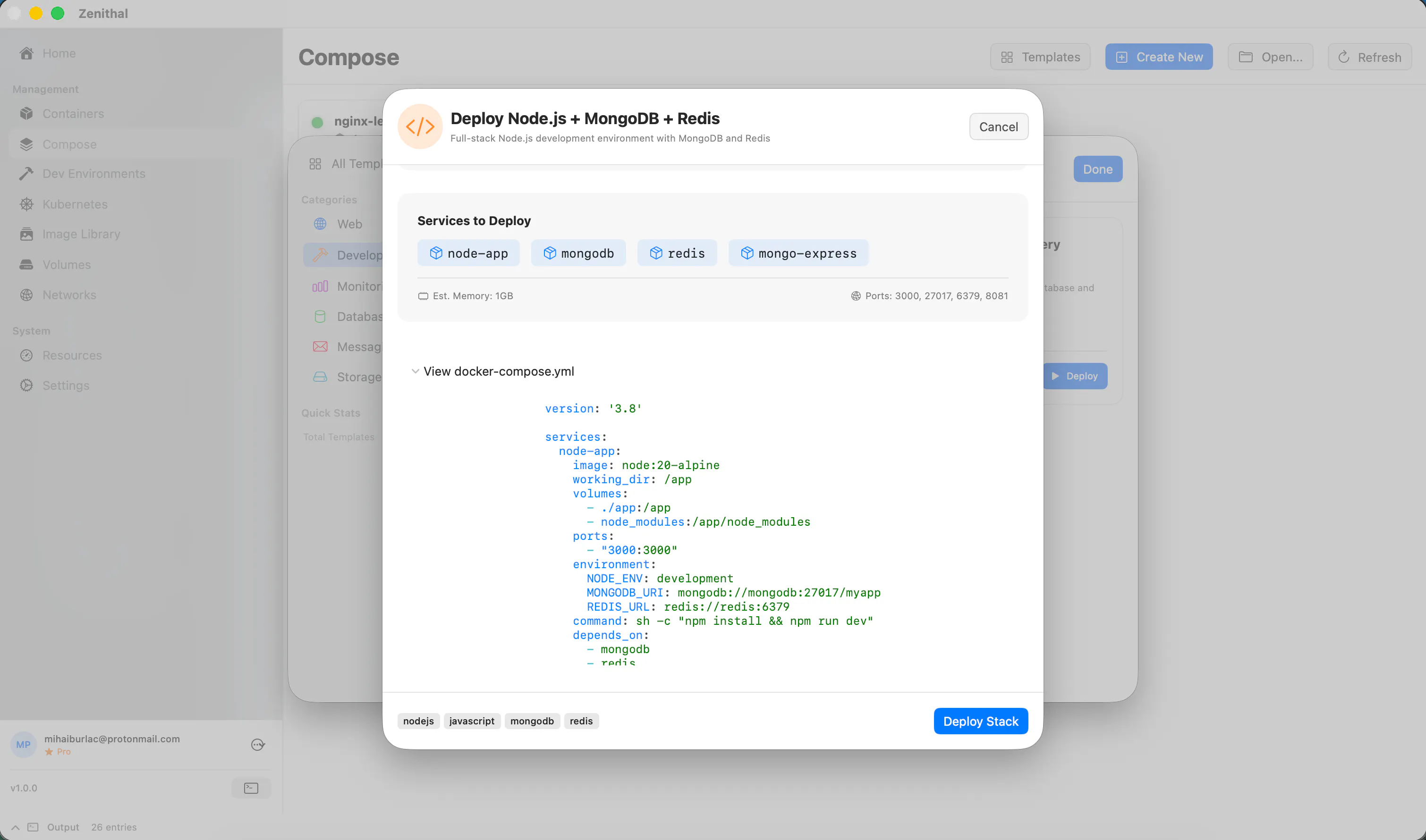Click the mongodb service cube icon
1426x840 pixels.
pos(549,253)
